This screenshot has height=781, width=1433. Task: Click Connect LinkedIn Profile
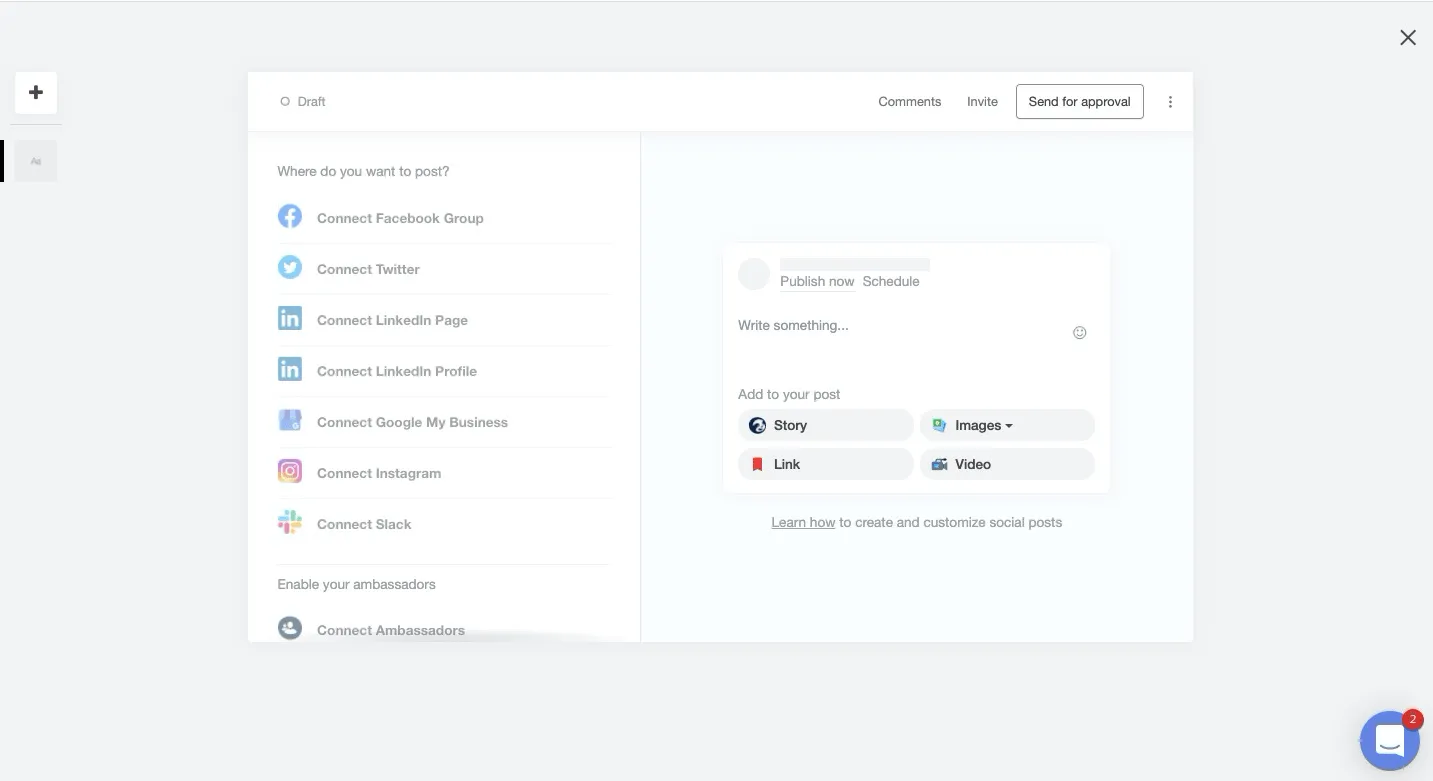[x=397, y=371]
